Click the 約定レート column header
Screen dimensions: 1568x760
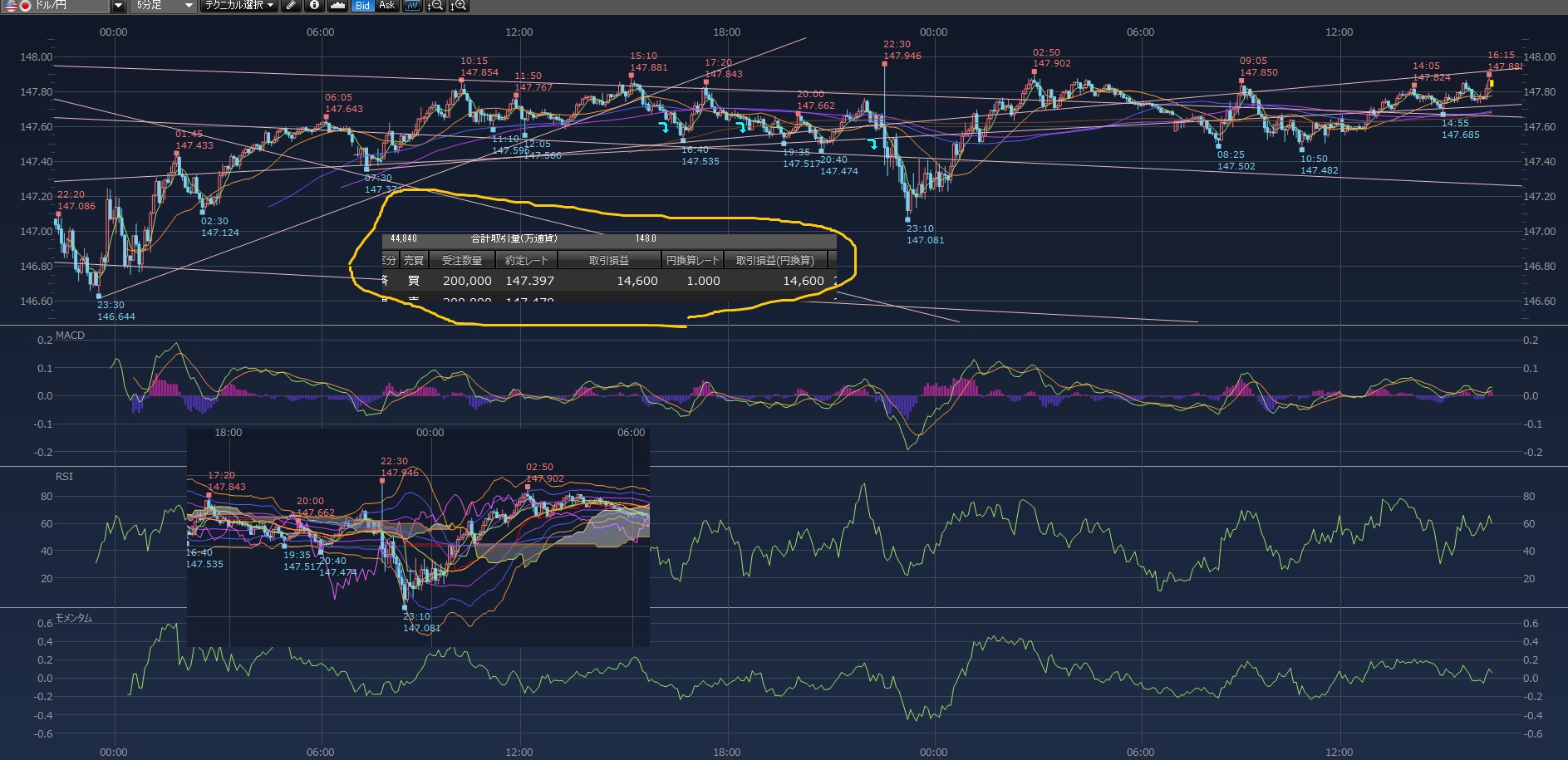tap(526, 260)
